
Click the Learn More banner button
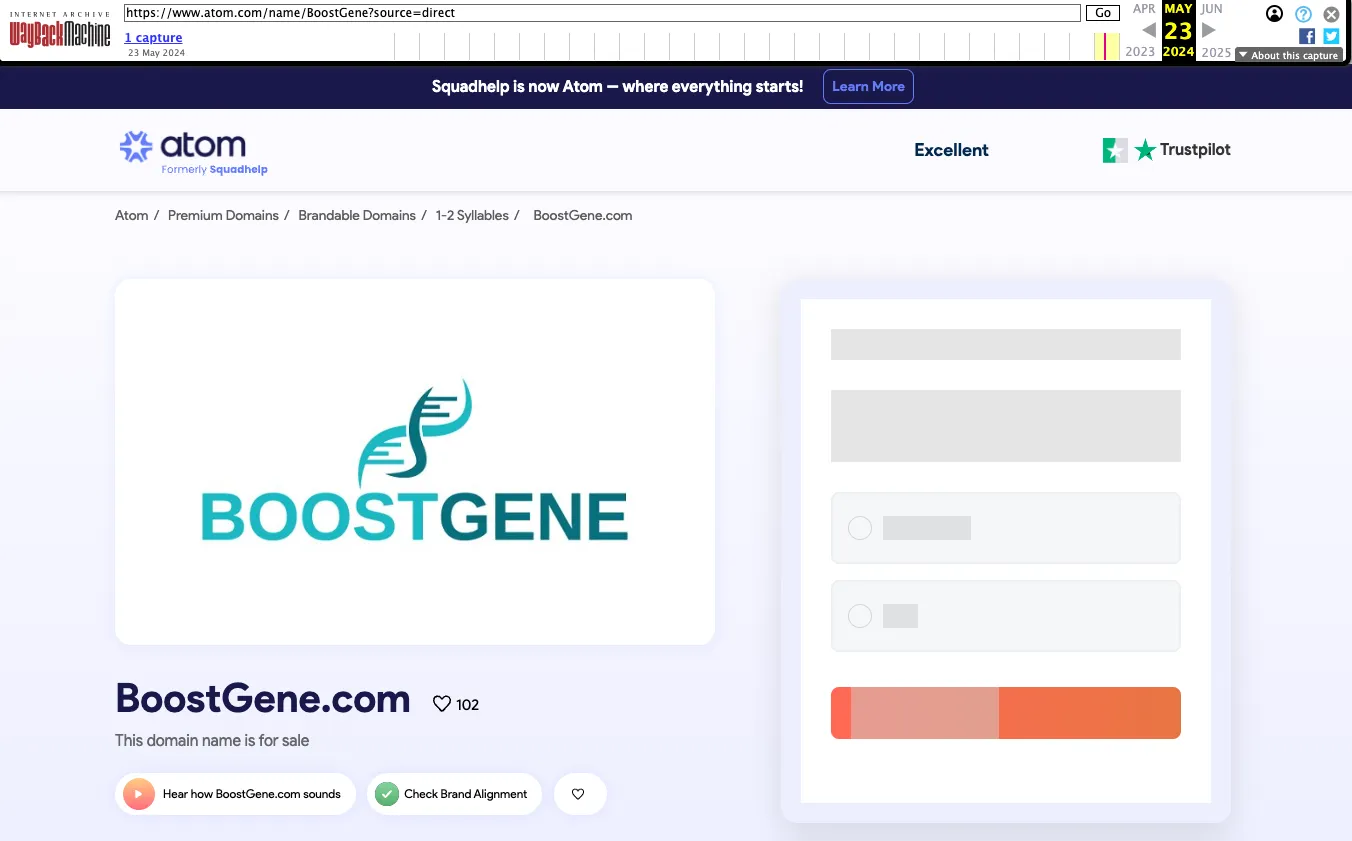coord(868,87)
